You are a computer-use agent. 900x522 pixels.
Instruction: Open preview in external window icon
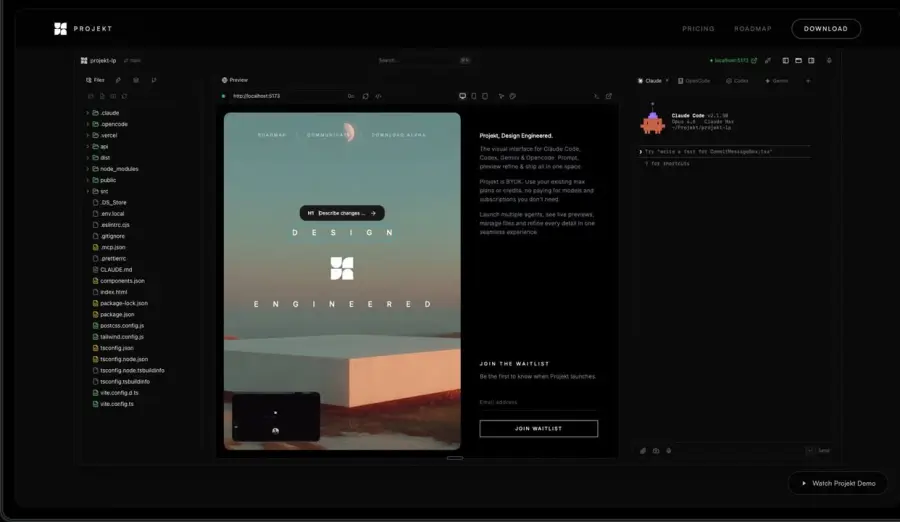point(608,96)
